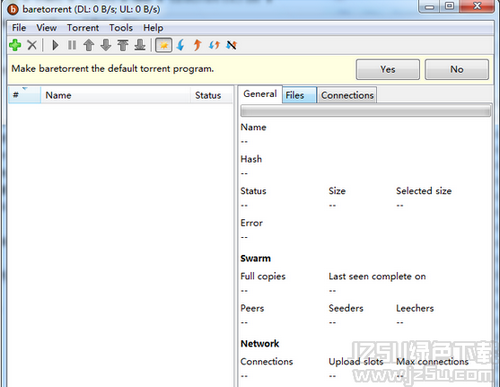Viewport: 500px width, 387px height.
Task: Click the 'Size' label in General tab
Action: [337, 191]
